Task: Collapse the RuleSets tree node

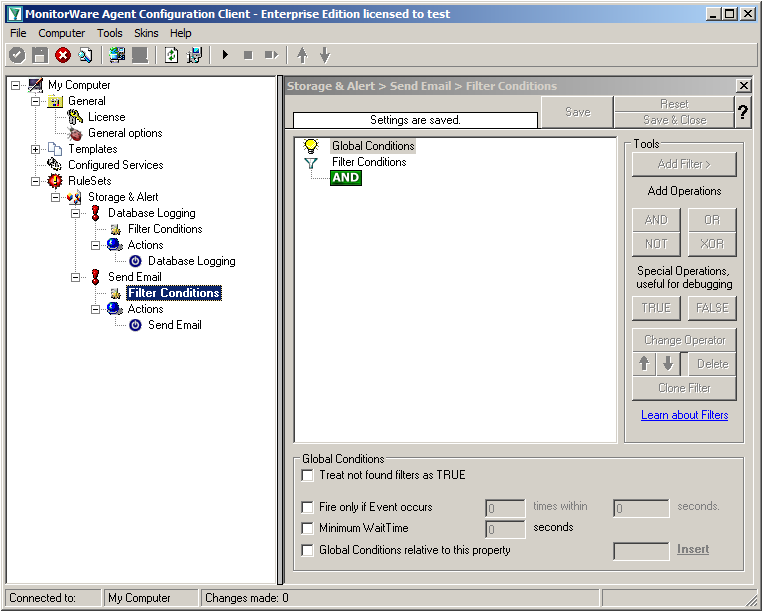Action: click(x=36, y=181)
